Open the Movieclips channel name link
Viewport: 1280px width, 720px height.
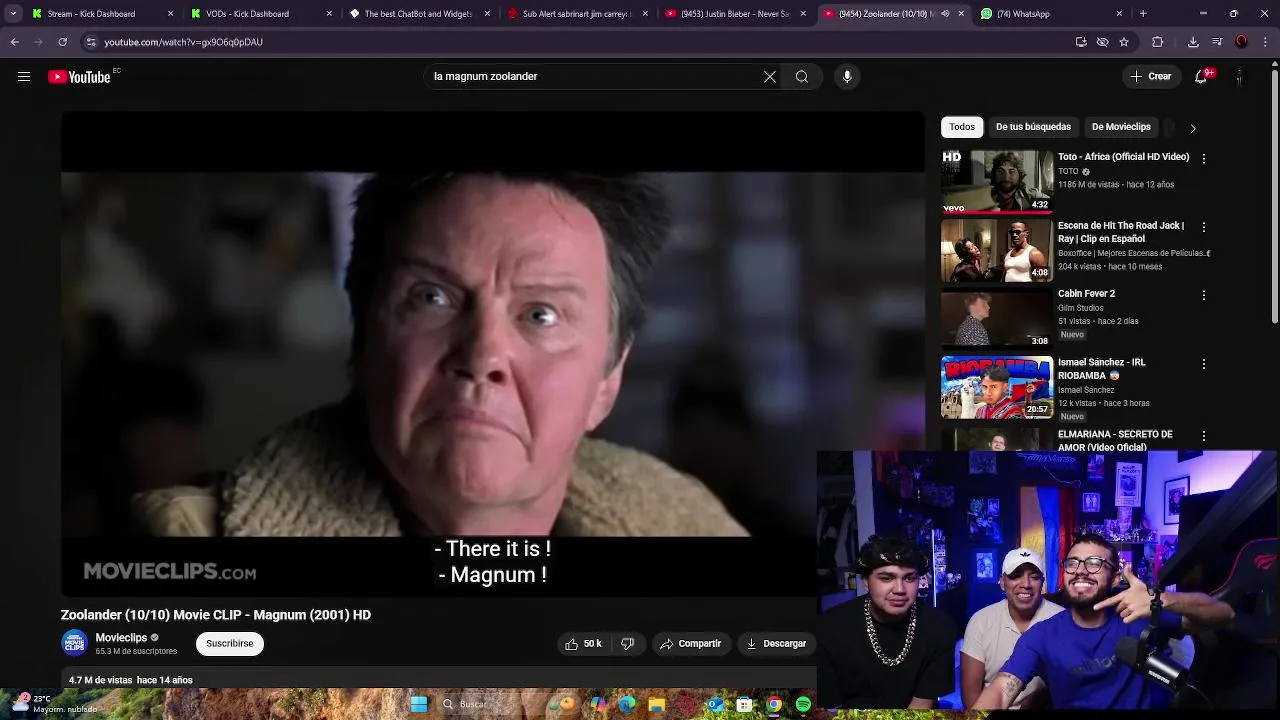point(121,638)
